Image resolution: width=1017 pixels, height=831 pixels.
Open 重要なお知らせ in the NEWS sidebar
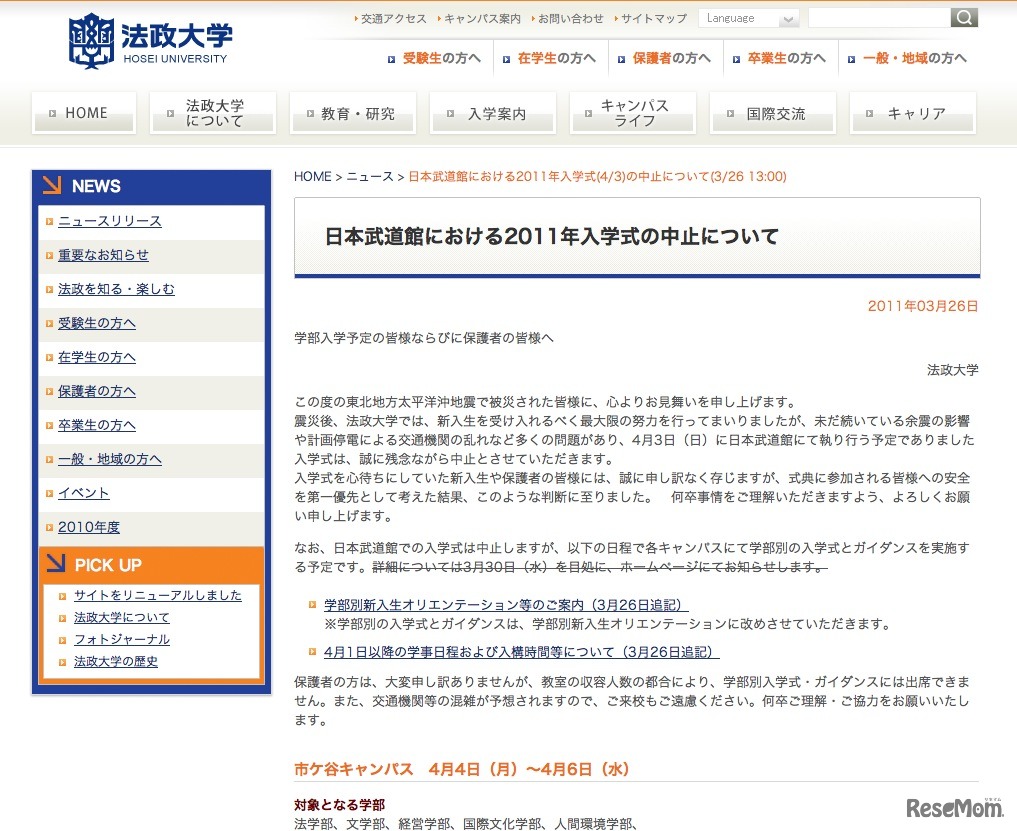pos(103,255)
